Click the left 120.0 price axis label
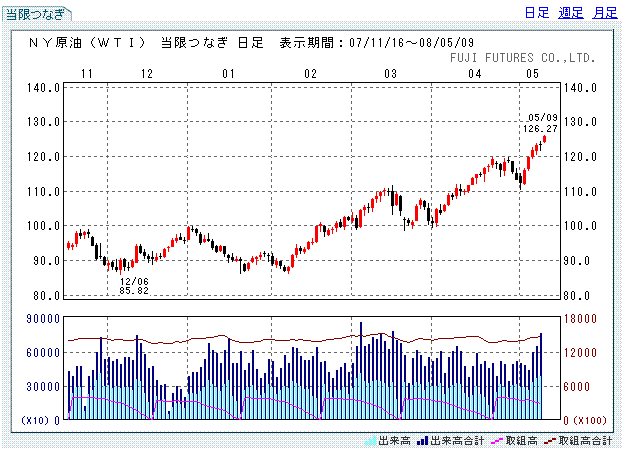This screenshot has height=450, width=623. click(x=43, y=157)
